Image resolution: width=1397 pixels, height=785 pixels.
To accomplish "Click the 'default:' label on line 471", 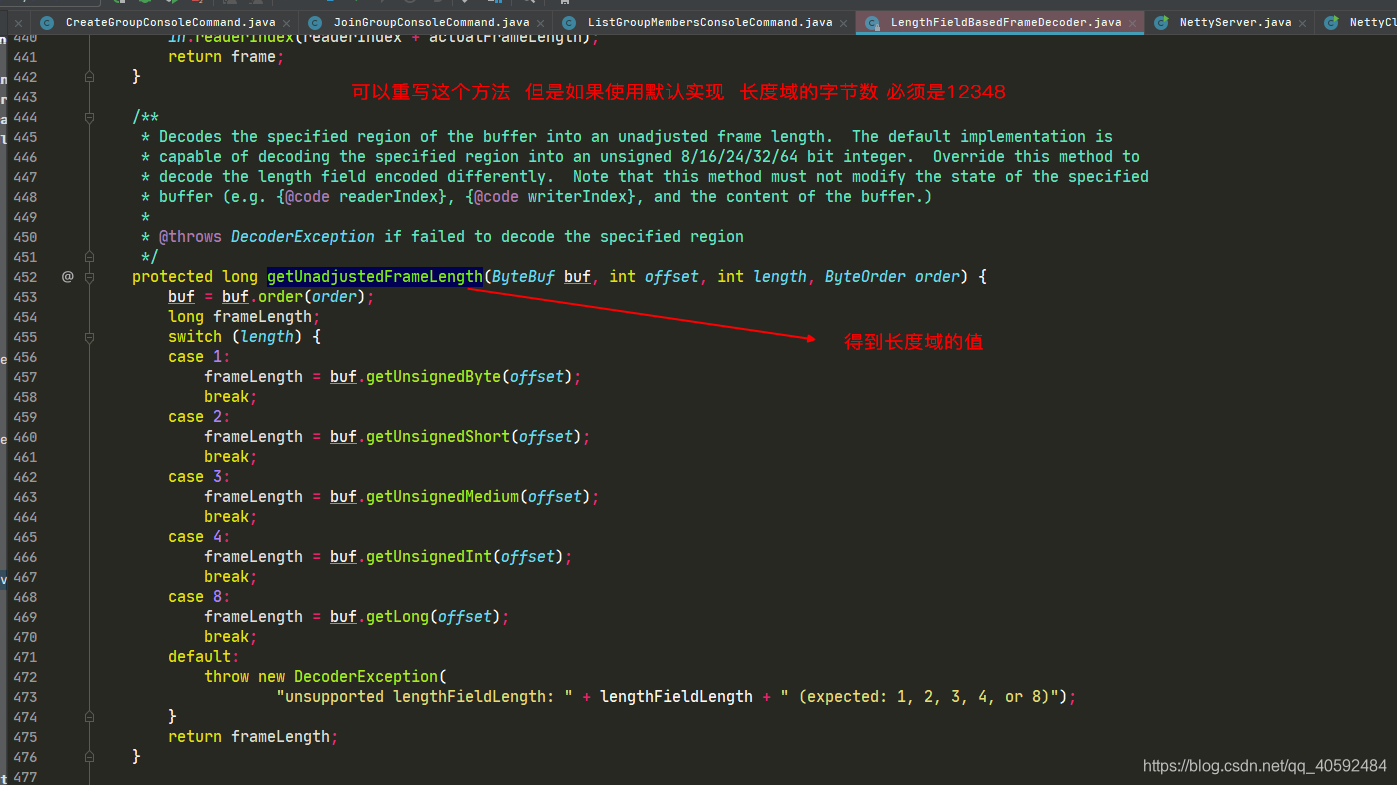I will coord(204,657).
